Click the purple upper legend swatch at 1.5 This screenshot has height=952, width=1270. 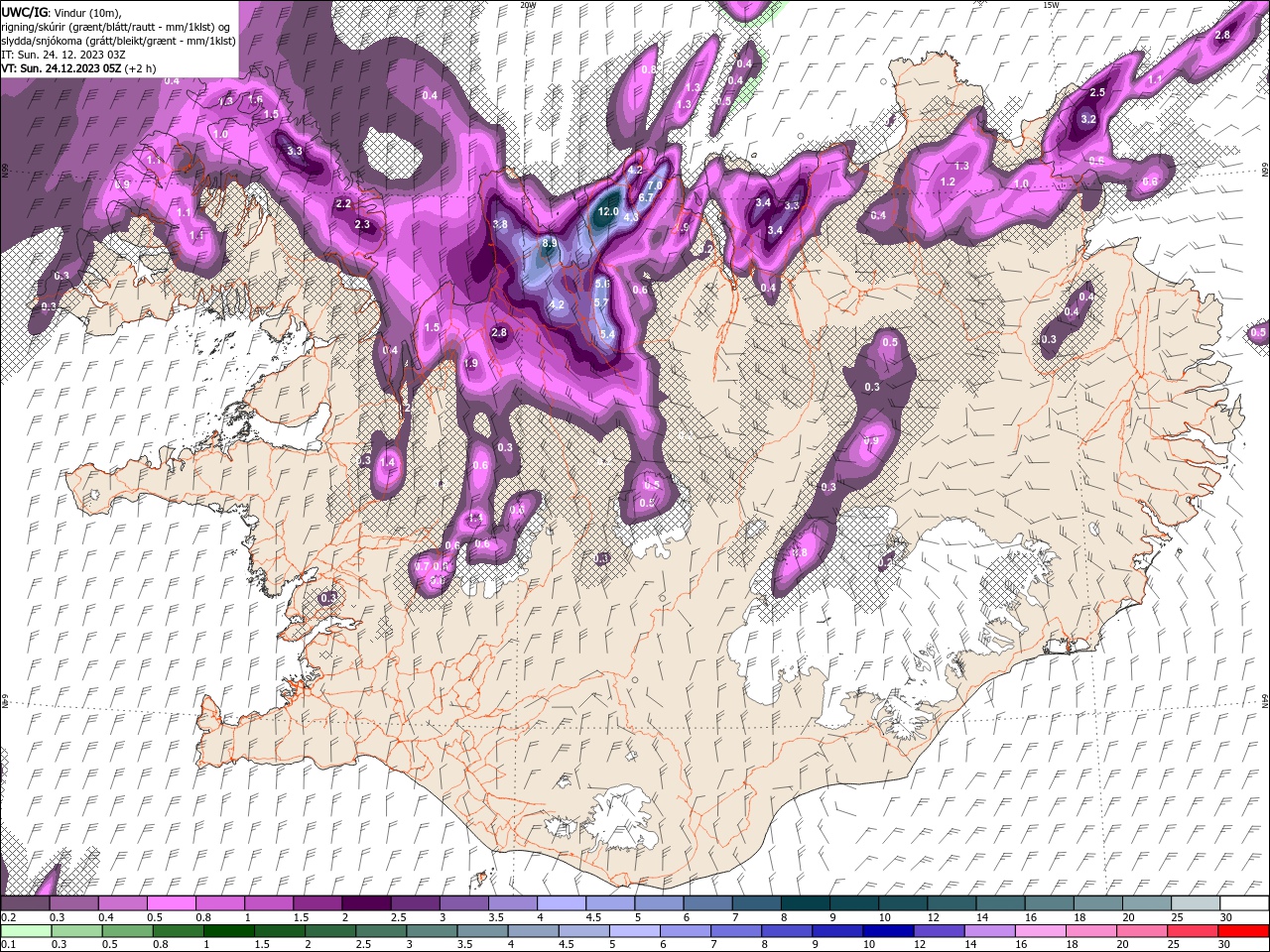tap(317, 903)
